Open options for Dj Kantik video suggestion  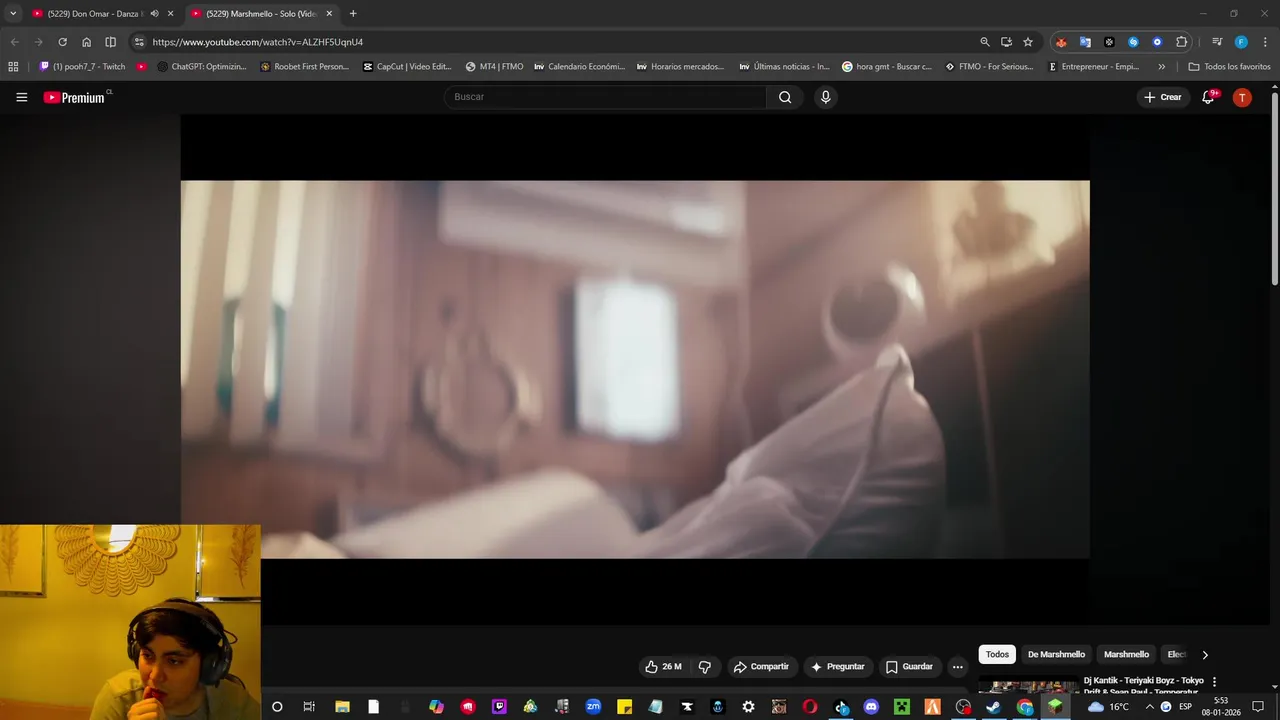pyautogui.click(x=1215, y=682)
